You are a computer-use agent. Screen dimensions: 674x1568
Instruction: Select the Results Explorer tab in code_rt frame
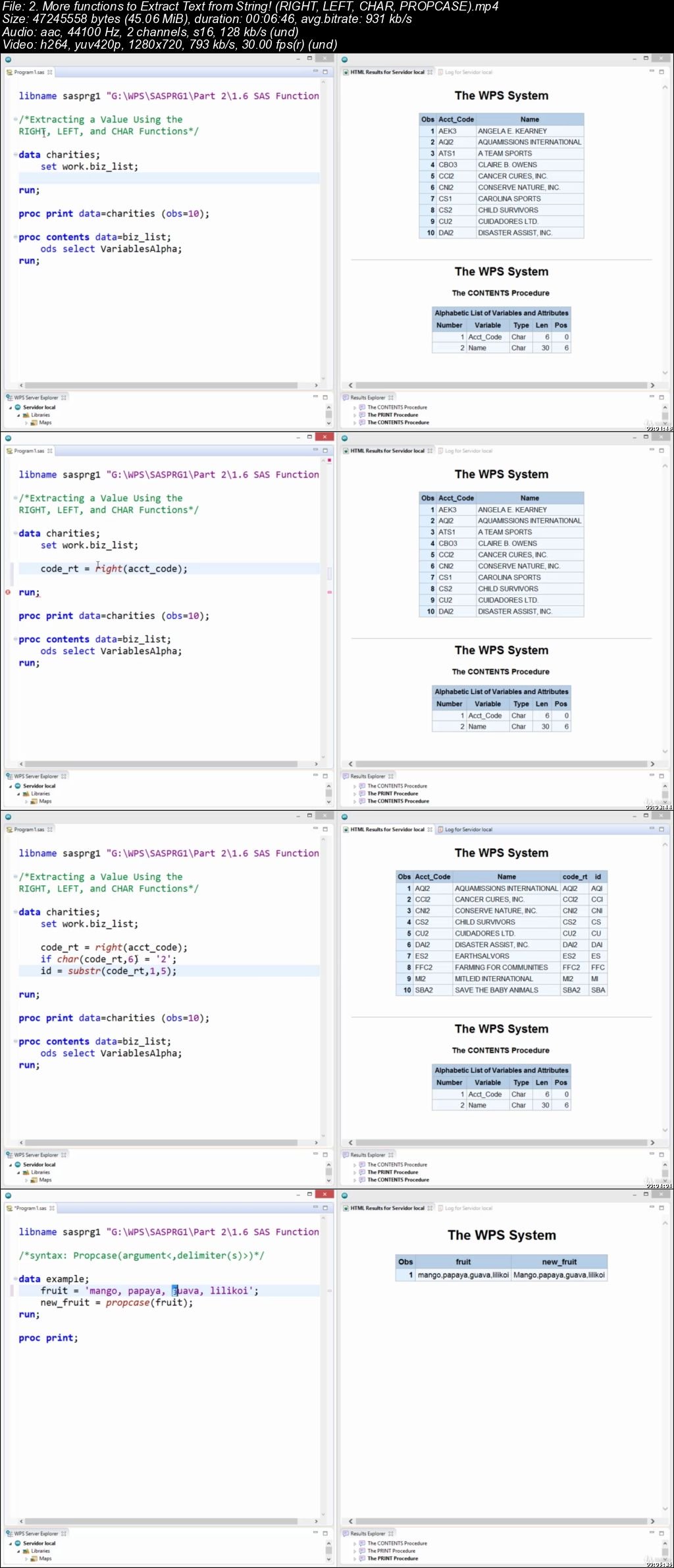click(x=367, y=1154)
